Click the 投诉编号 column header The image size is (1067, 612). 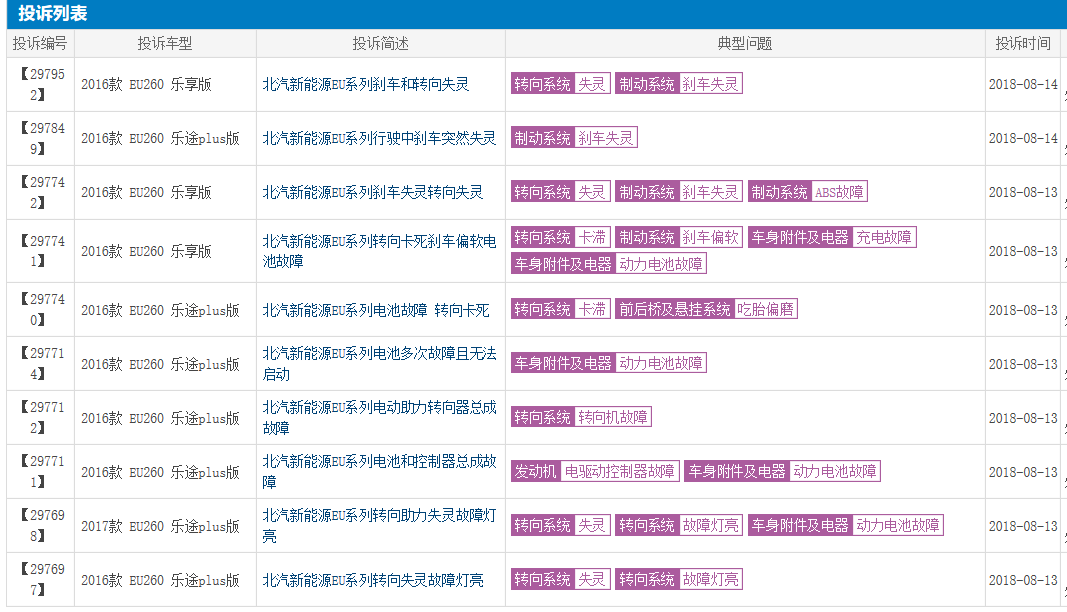pyautogui.click(x=40, y=44)
